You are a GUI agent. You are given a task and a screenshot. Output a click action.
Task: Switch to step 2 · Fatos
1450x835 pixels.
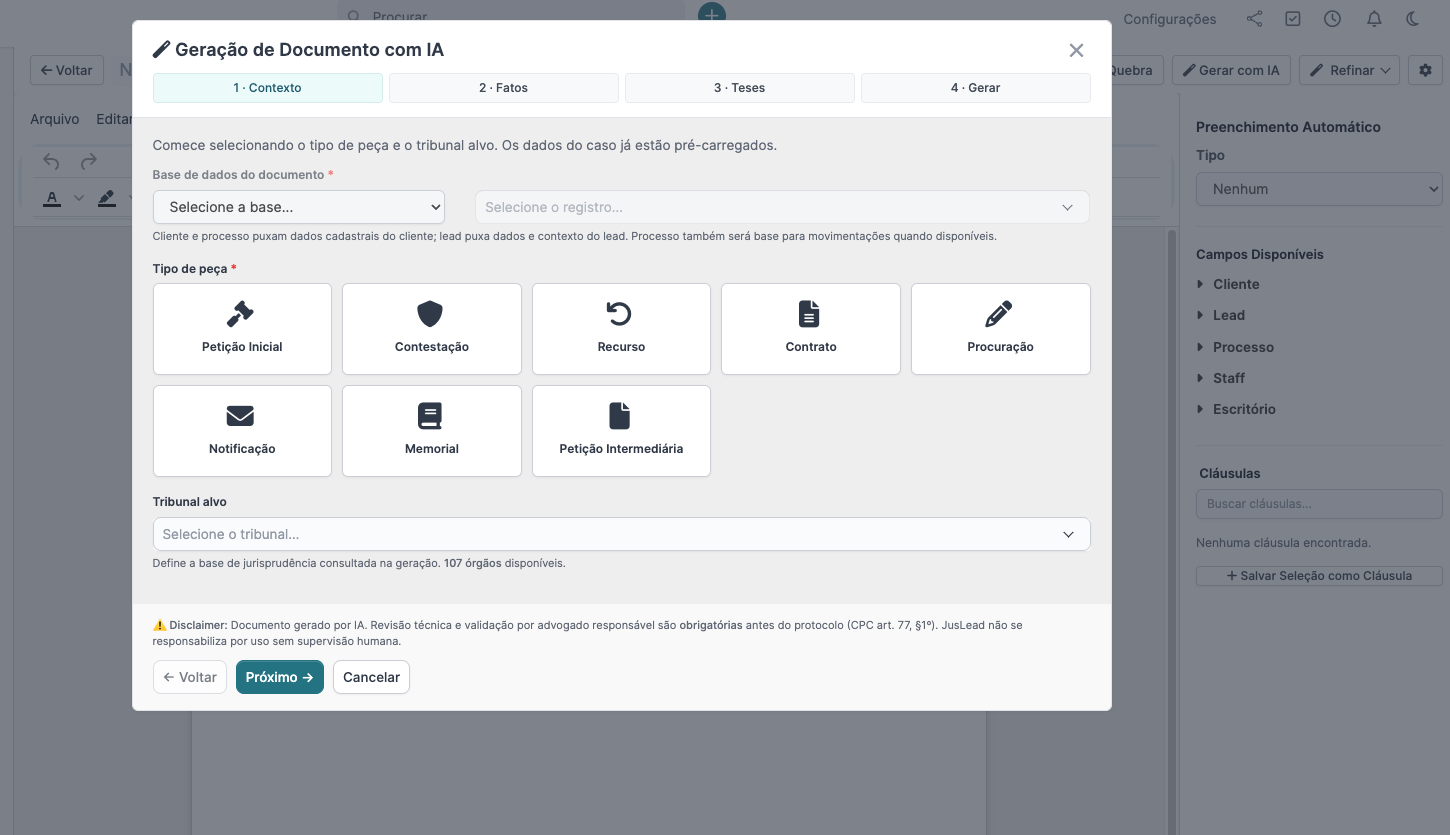504,88
